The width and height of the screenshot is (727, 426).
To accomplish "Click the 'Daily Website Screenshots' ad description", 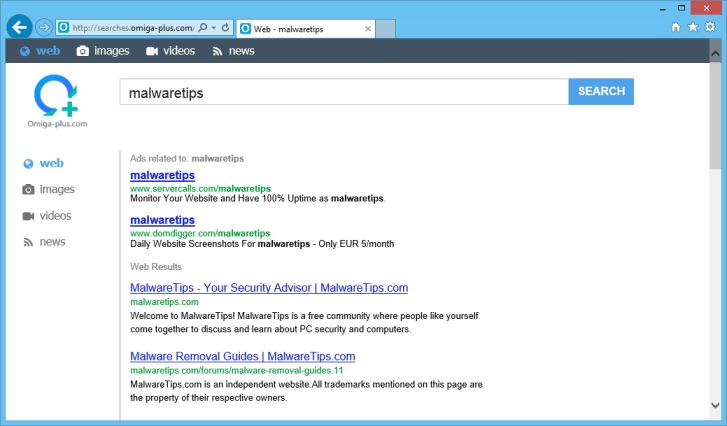I will (x=262, y=244).
